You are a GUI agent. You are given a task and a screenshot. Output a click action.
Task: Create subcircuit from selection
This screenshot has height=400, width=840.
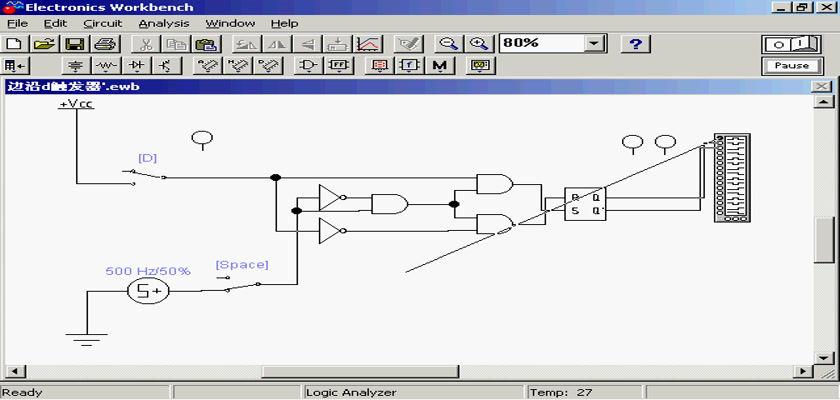pyautogui.click(x=338, y=44)
